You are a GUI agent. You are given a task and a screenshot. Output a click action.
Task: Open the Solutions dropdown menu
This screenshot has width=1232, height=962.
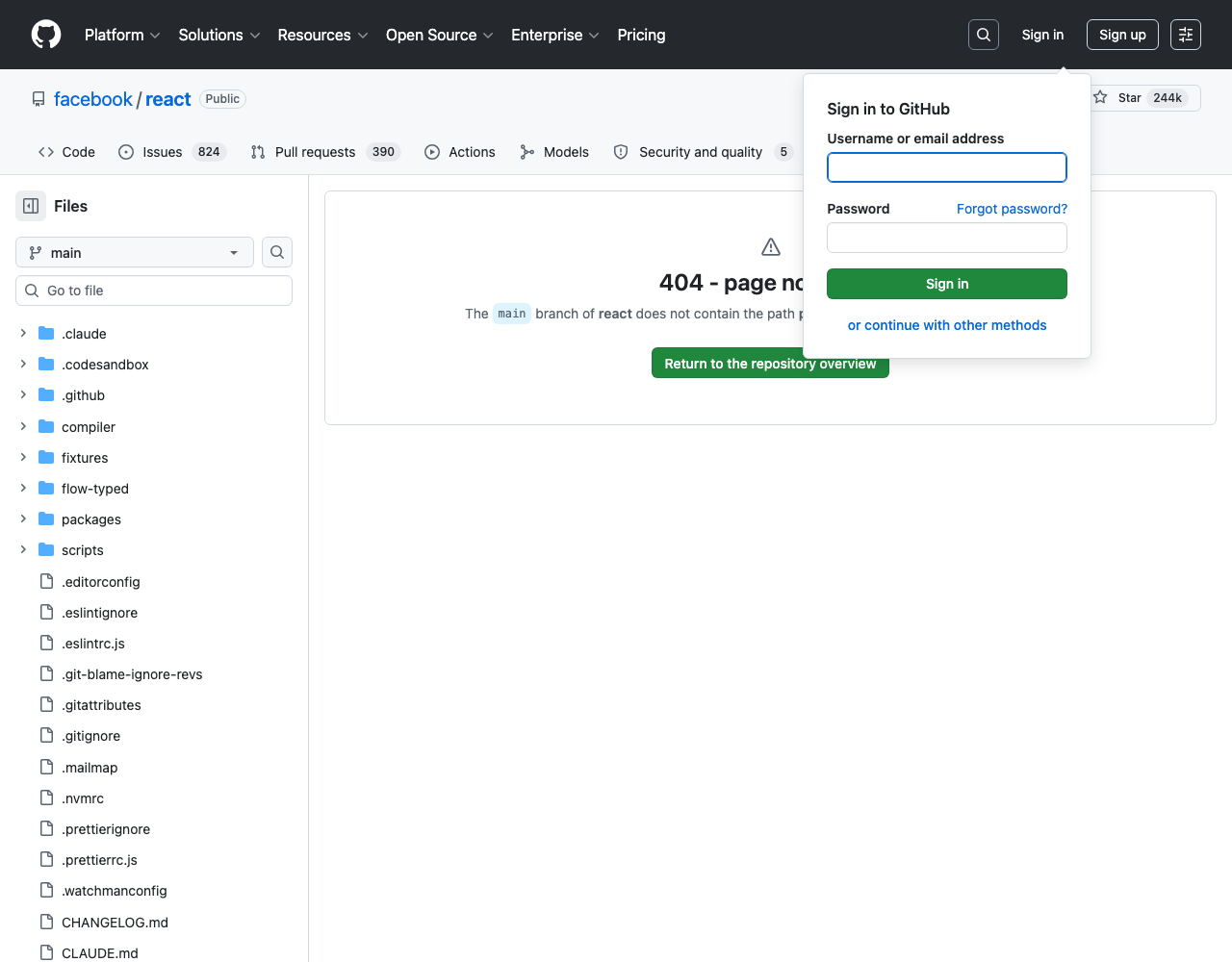[219, 35]
